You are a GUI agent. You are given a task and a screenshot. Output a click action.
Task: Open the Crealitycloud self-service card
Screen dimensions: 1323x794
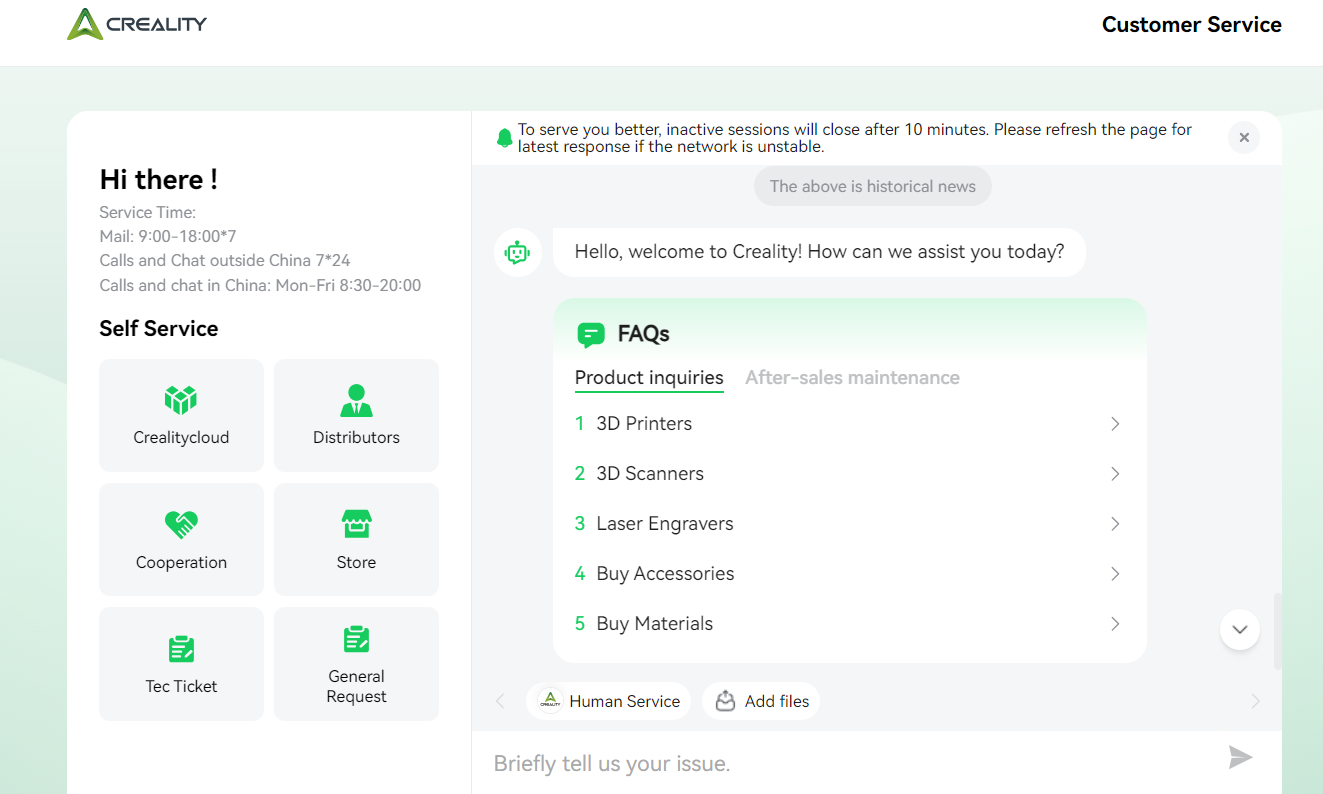pyautogui.click(x=181, y=415)
